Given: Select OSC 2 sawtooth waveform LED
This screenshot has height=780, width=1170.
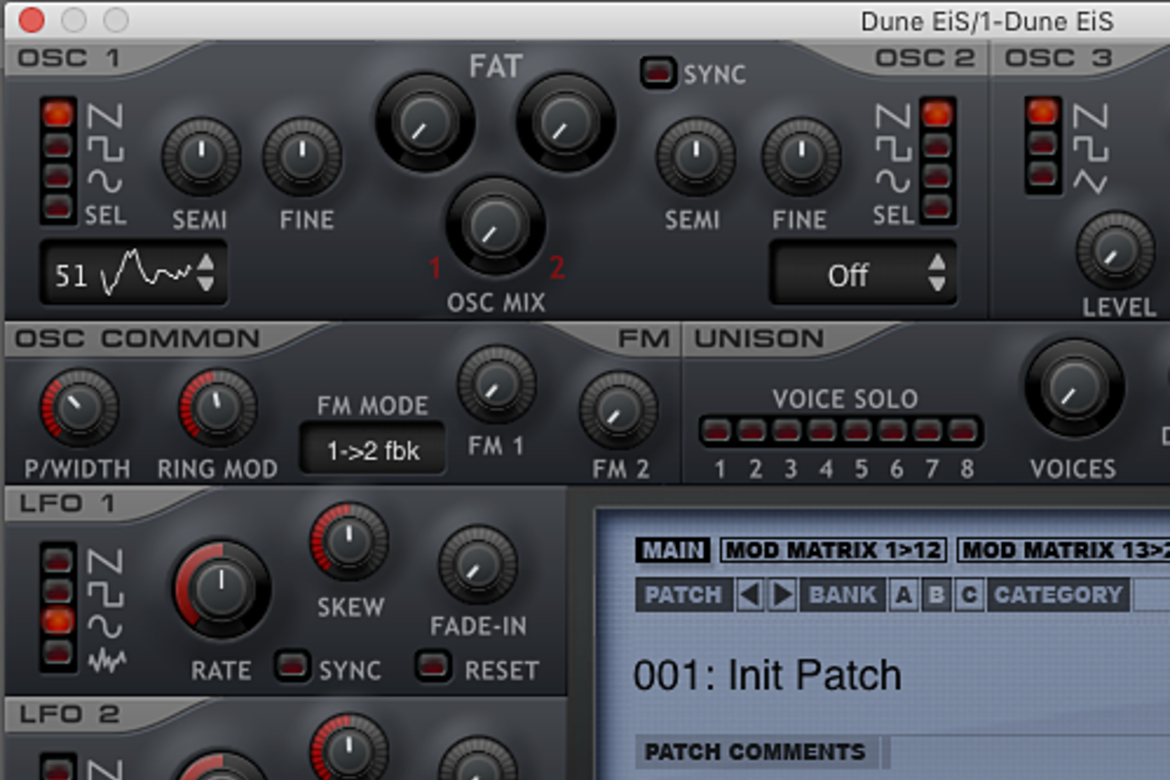Looking at the screenshot, I should (x=937, y=113).
